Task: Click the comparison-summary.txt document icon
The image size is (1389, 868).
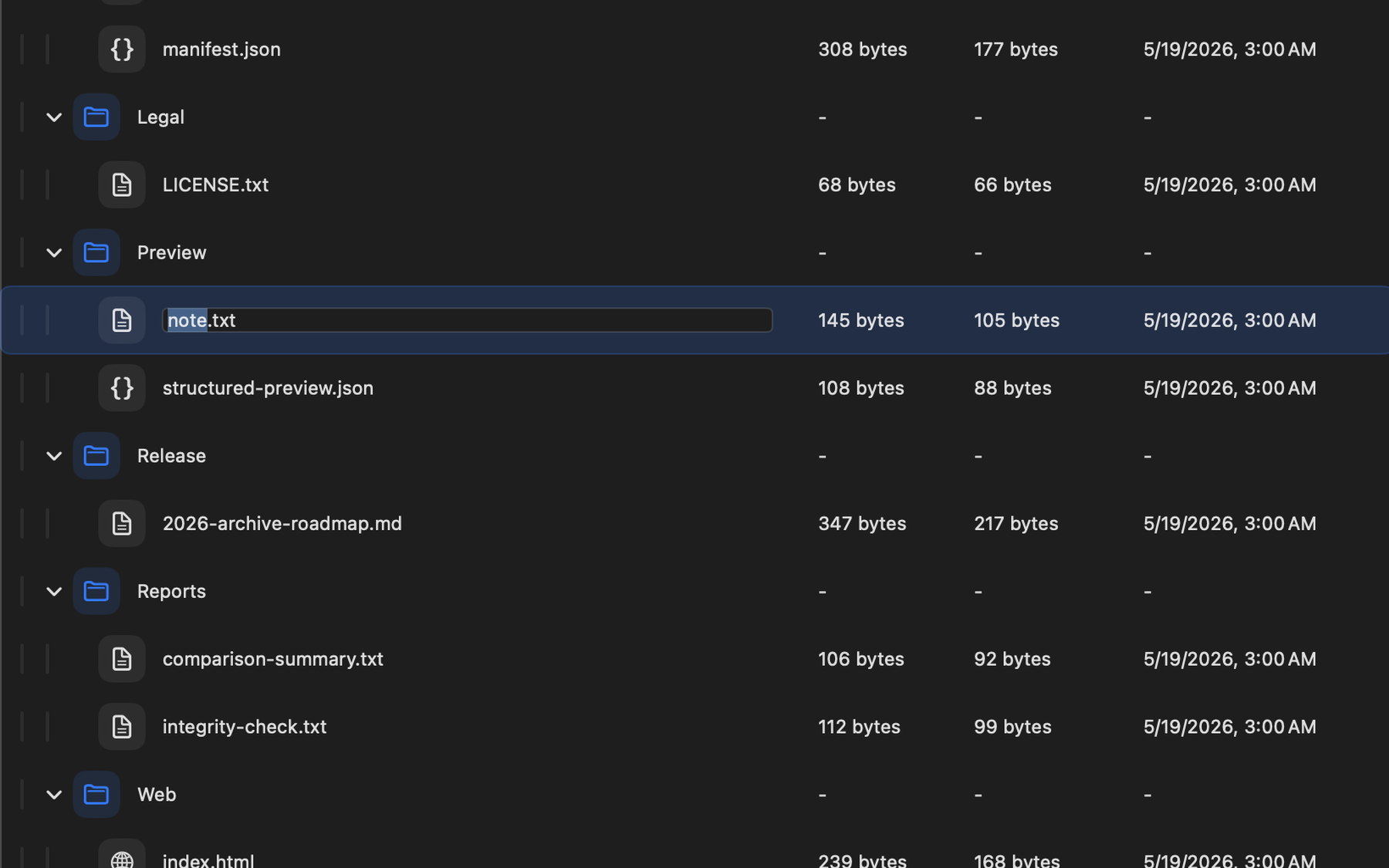Action: [x=122, y=659]
